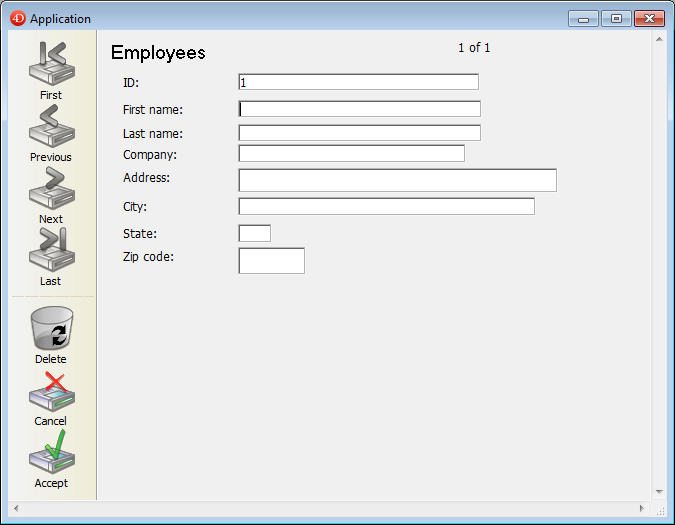This screenshot has width=675, height=525.
Task: Click the 'Address:' label
Action: [x=146, y=178]
